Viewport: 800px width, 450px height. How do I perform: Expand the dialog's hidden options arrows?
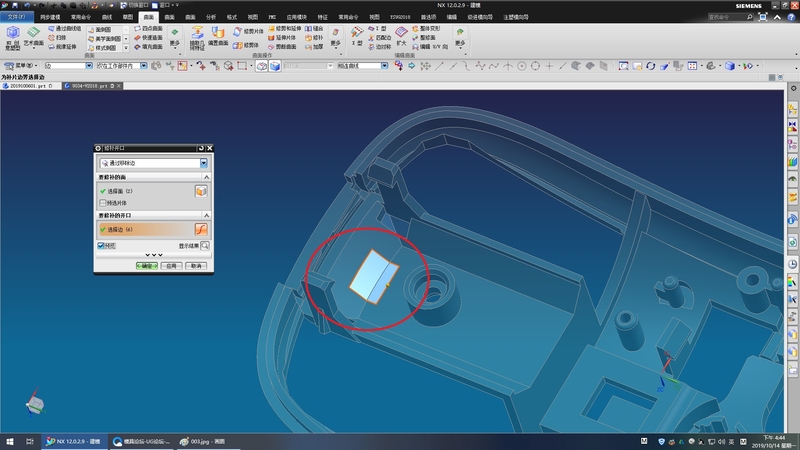point(153,255)
